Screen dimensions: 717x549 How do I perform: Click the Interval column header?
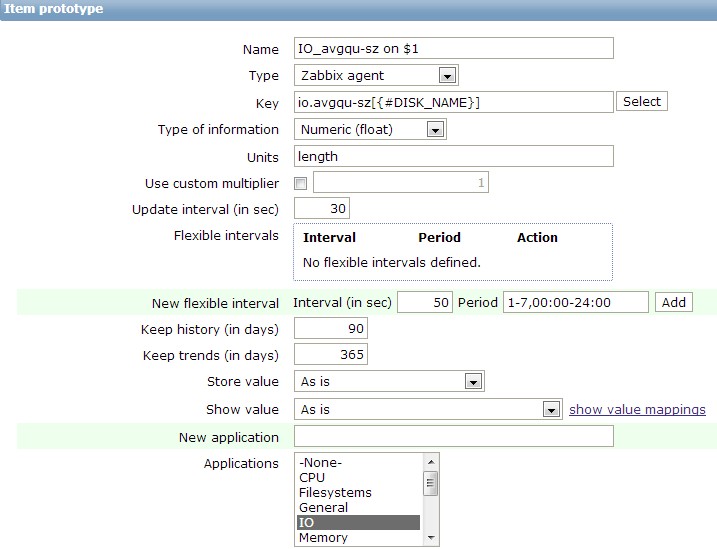tap(329, 237)
